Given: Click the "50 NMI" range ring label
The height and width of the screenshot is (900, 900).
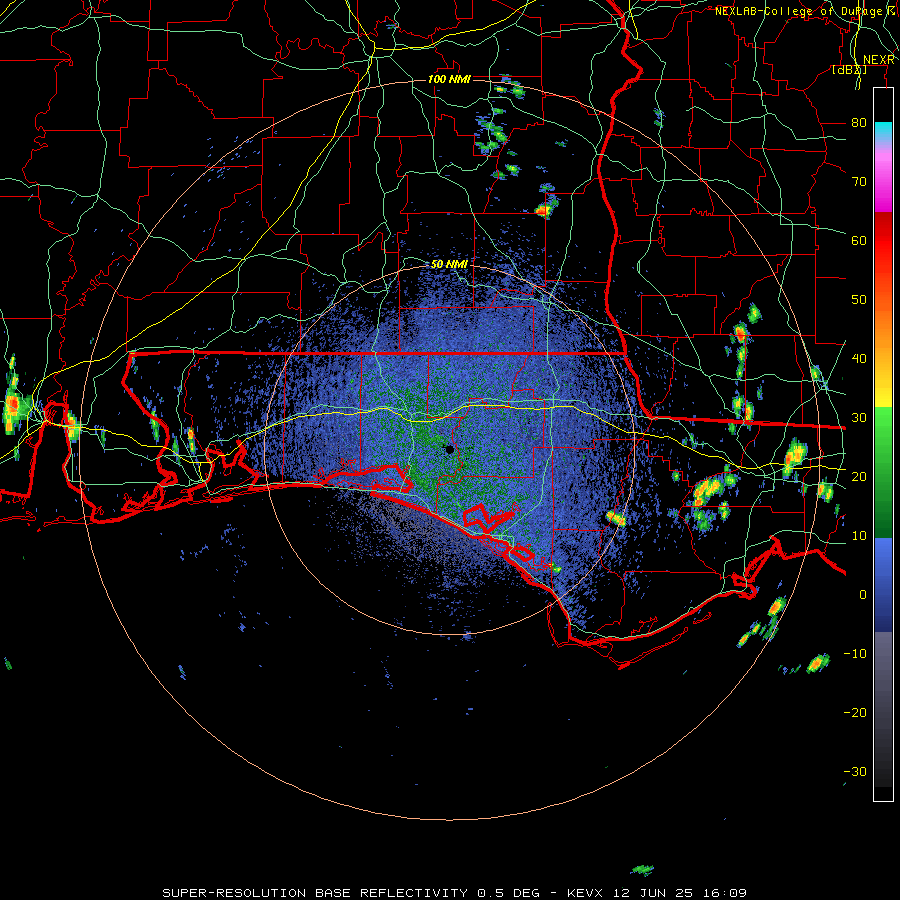Looking at the screenshot, I should 449,264.
